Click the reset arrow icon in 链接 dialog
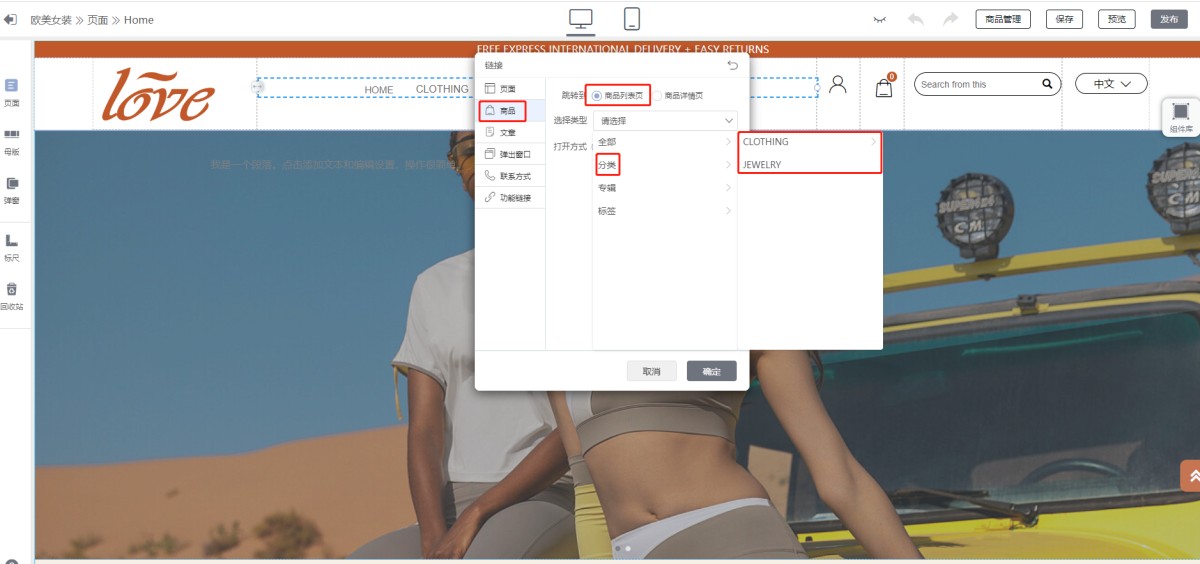 (x=733, y=65)
